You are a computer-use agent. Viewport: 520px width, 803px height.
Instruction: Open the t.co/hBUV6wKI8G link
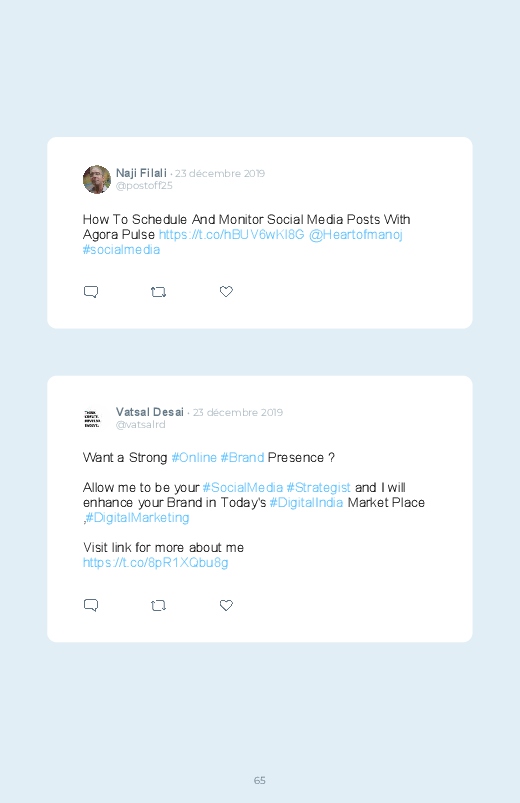tap(232, 235)
